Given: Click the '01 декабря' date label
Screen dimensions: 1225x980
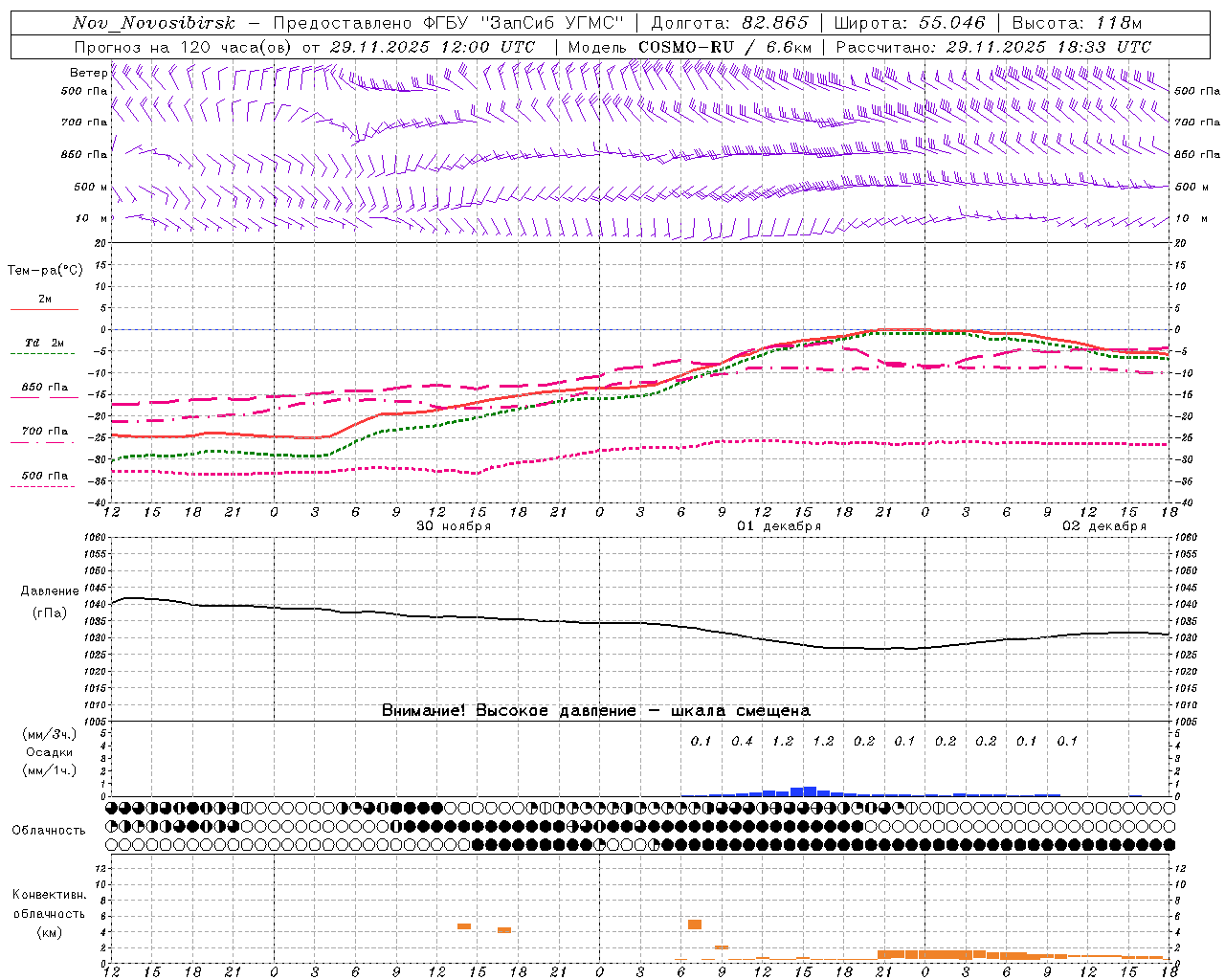Looking at the screenshot, I should pyautogui.click(x=779, y=526).
